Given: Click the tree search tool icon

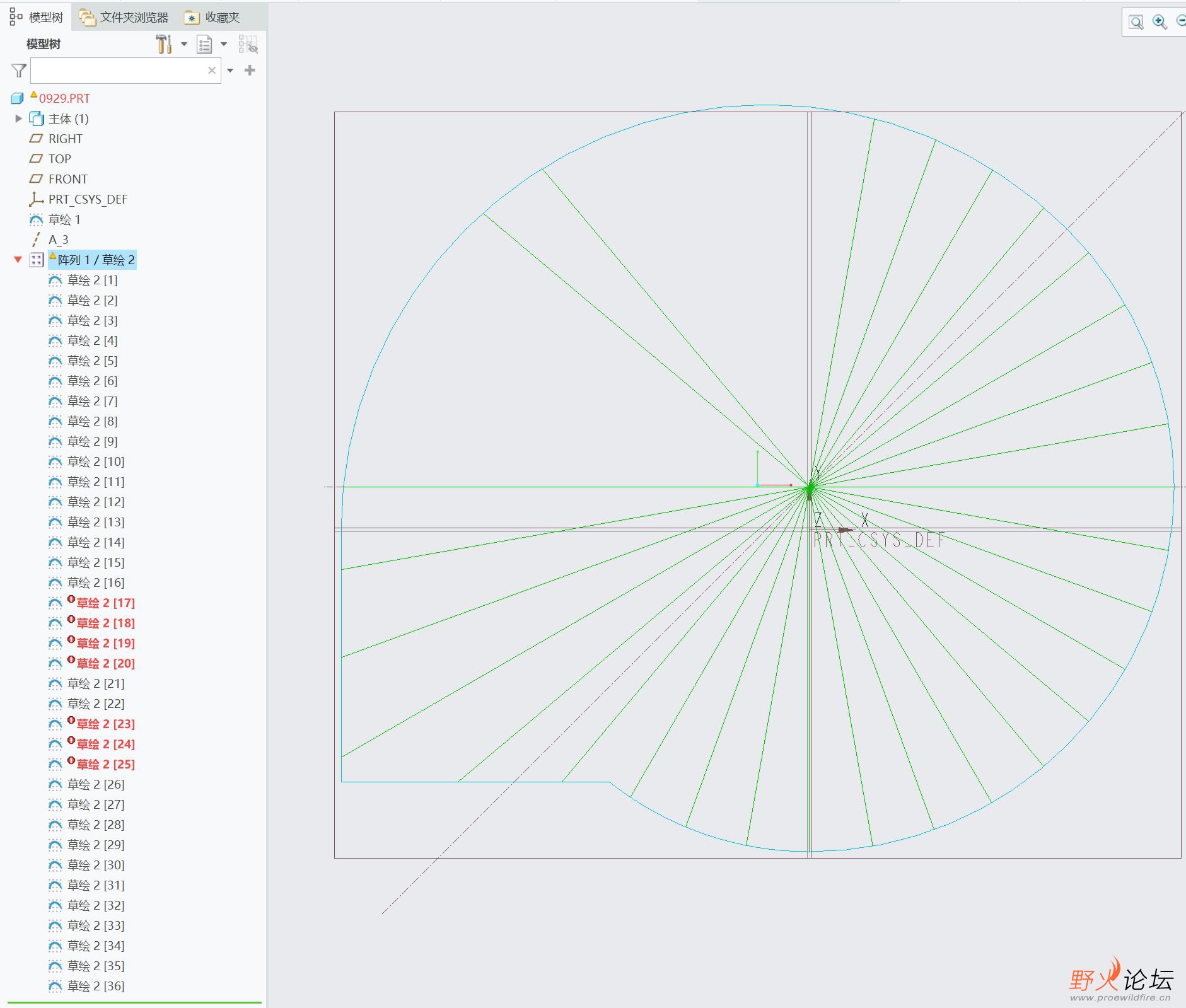Looking at the screenshot, I should (x=248, y=44).
